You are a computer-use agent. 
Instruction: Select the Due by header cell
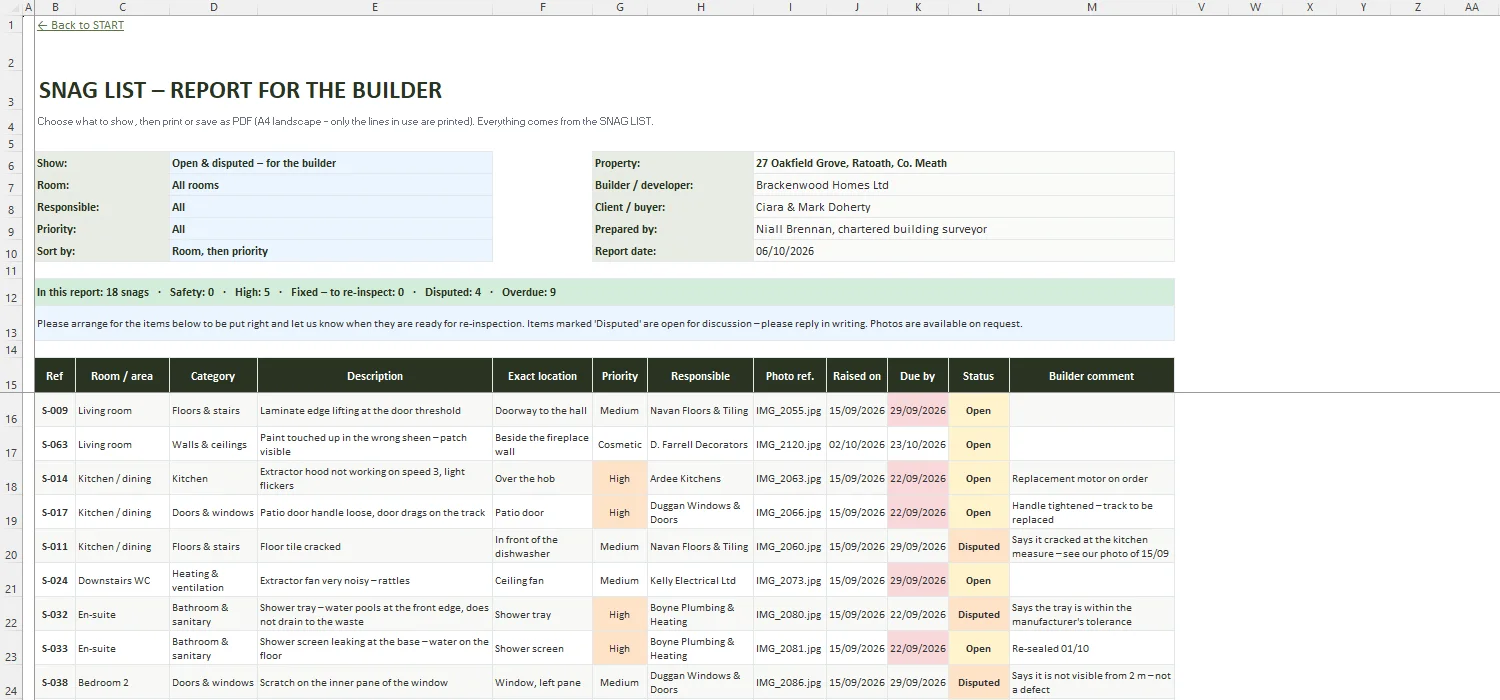[918, 376]
